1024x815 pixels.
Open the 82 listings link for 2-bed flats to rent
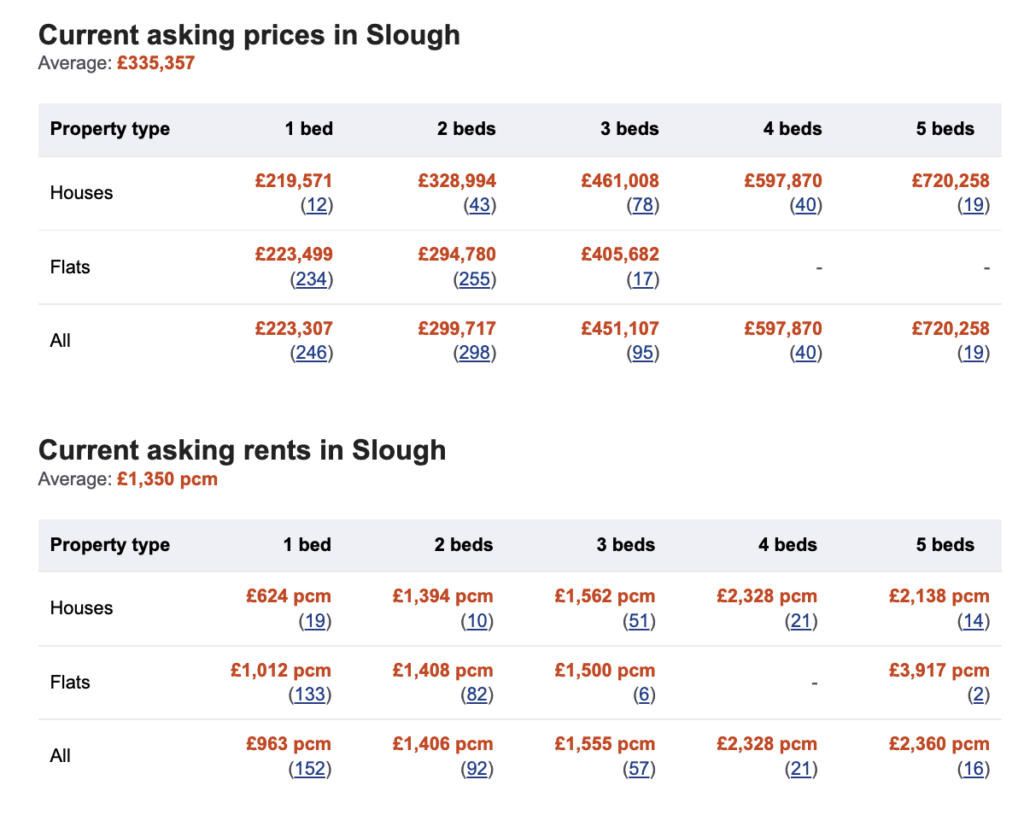477,694
